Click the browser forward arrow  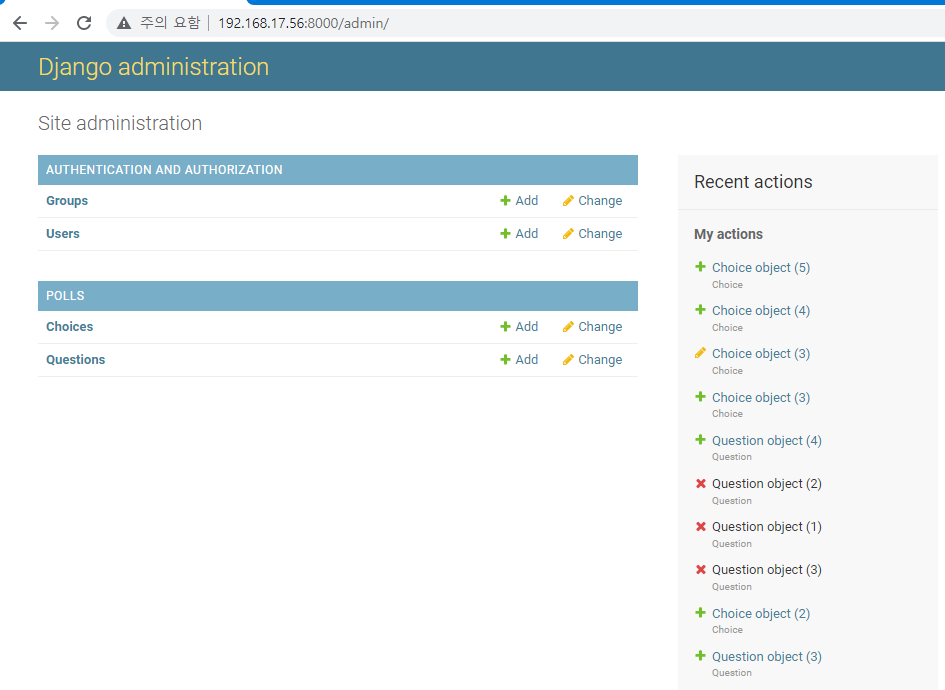tap(52, 23)
